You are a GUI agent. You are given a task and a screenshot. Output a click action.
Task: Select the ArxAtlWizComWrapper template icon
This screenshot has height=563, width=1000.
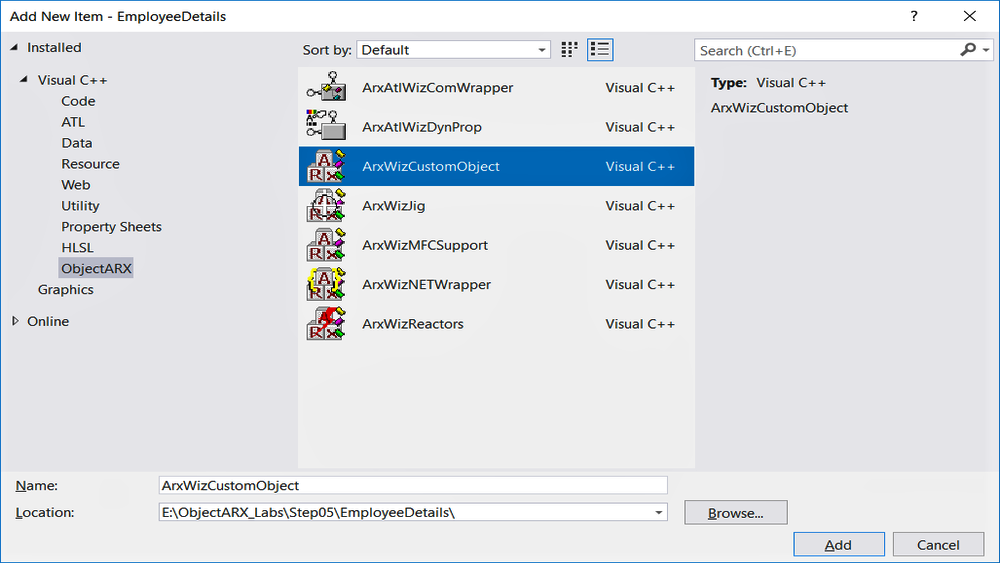(x=326, y=87)
